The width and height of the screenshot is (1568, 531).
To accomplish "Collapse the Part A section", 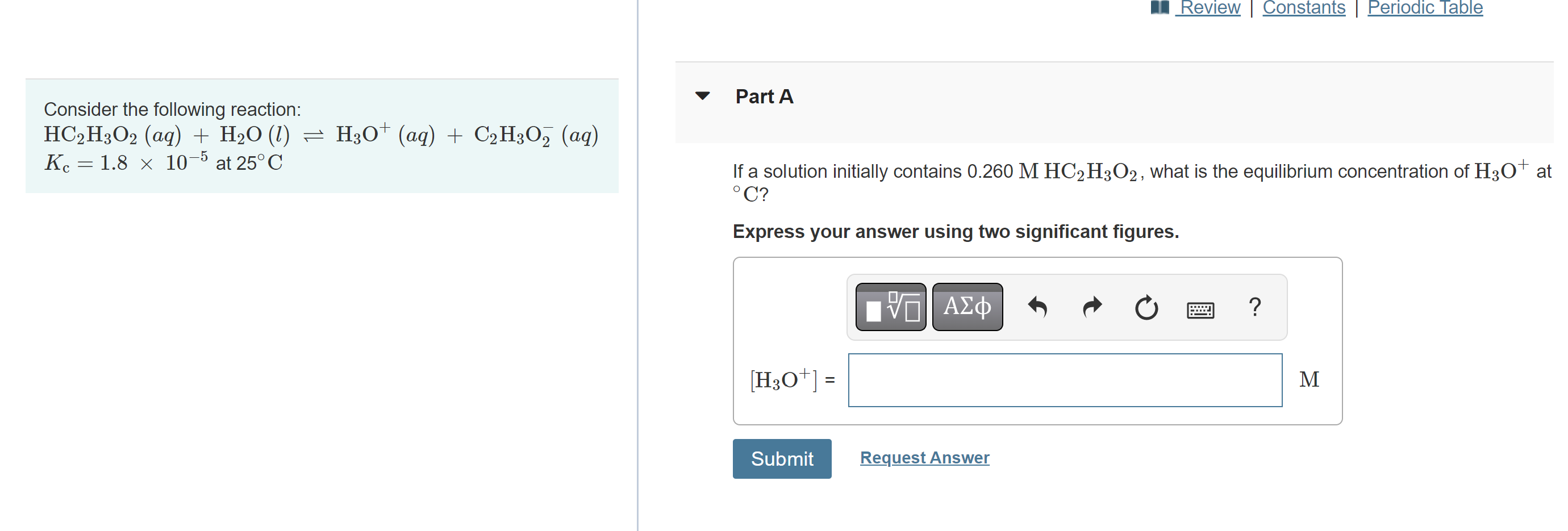I will coord(702,96).
